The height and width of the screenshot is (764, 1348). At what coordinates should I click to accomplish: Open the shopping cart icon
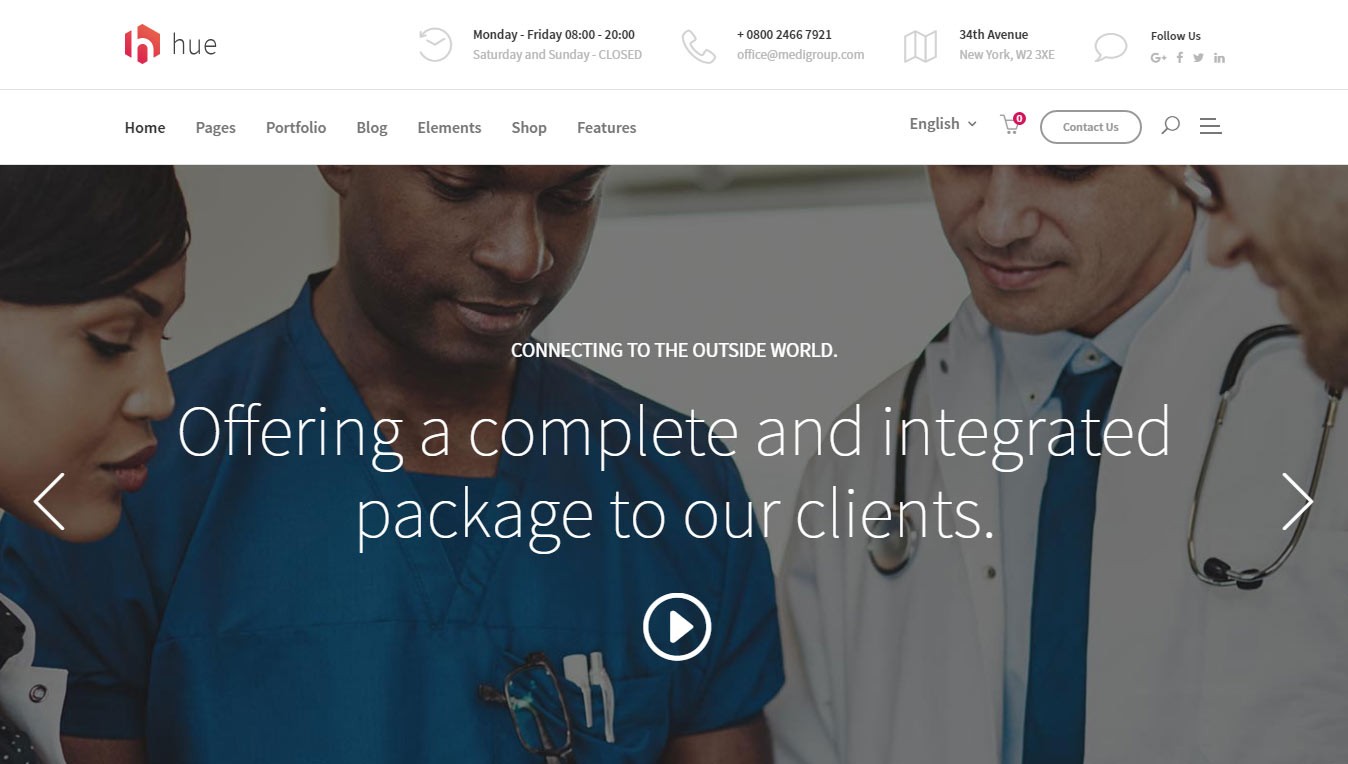point(1012,124)
